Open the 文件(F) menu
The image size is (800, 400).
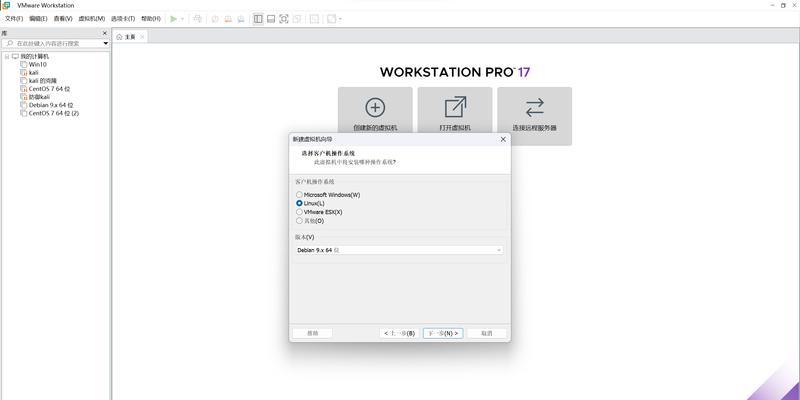pyautogui.click(x=14, y=19)
